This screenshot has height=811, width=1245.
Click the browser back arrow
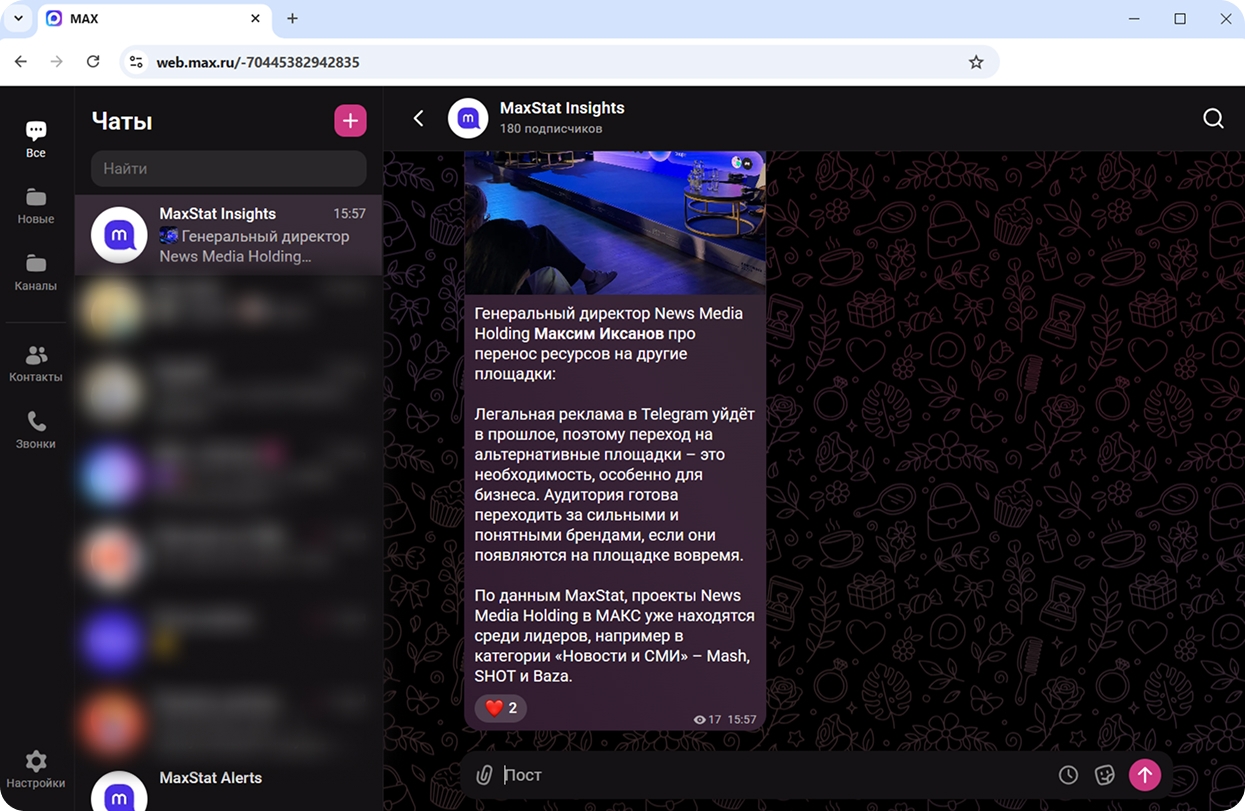coord(21,62)
